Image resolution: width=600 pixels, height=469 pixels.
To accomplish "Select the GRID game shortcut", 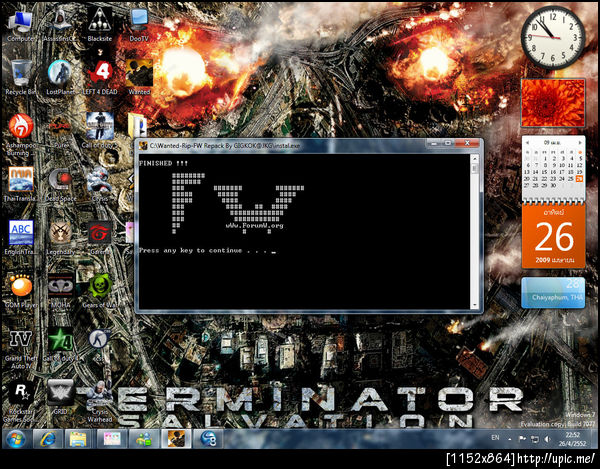I will [x=60, y=398].
